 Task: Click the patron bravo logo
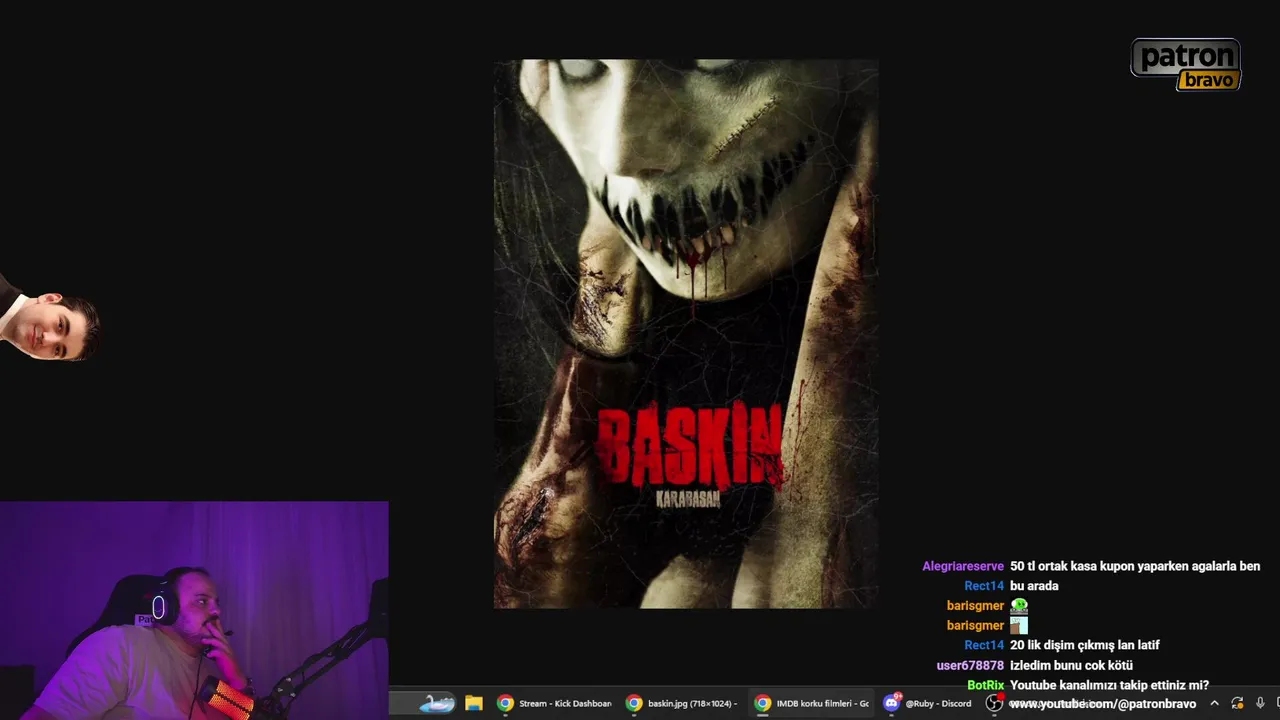pos(1186,65)
